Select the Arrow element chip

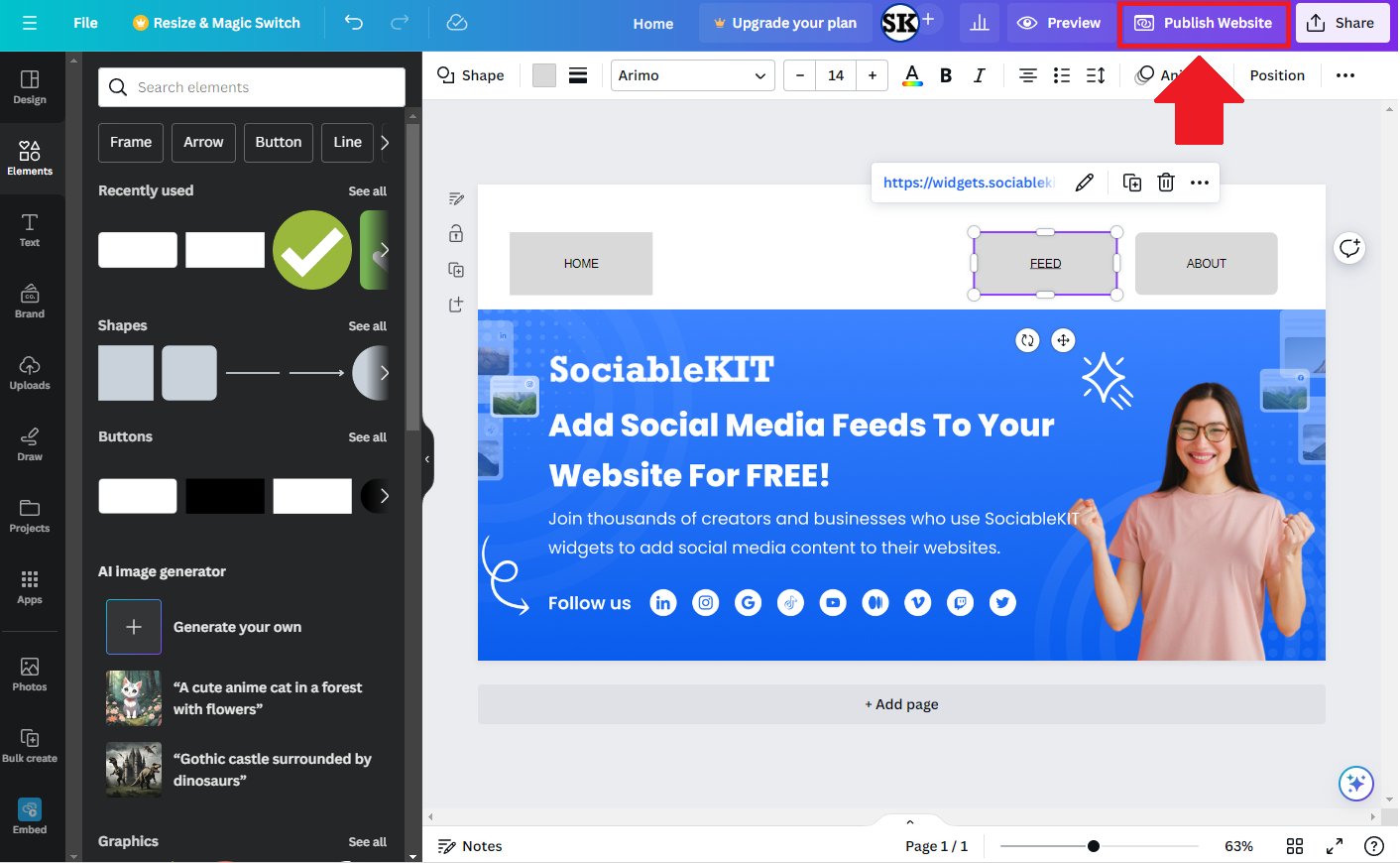pyautogui.click(x=203, y=143)
